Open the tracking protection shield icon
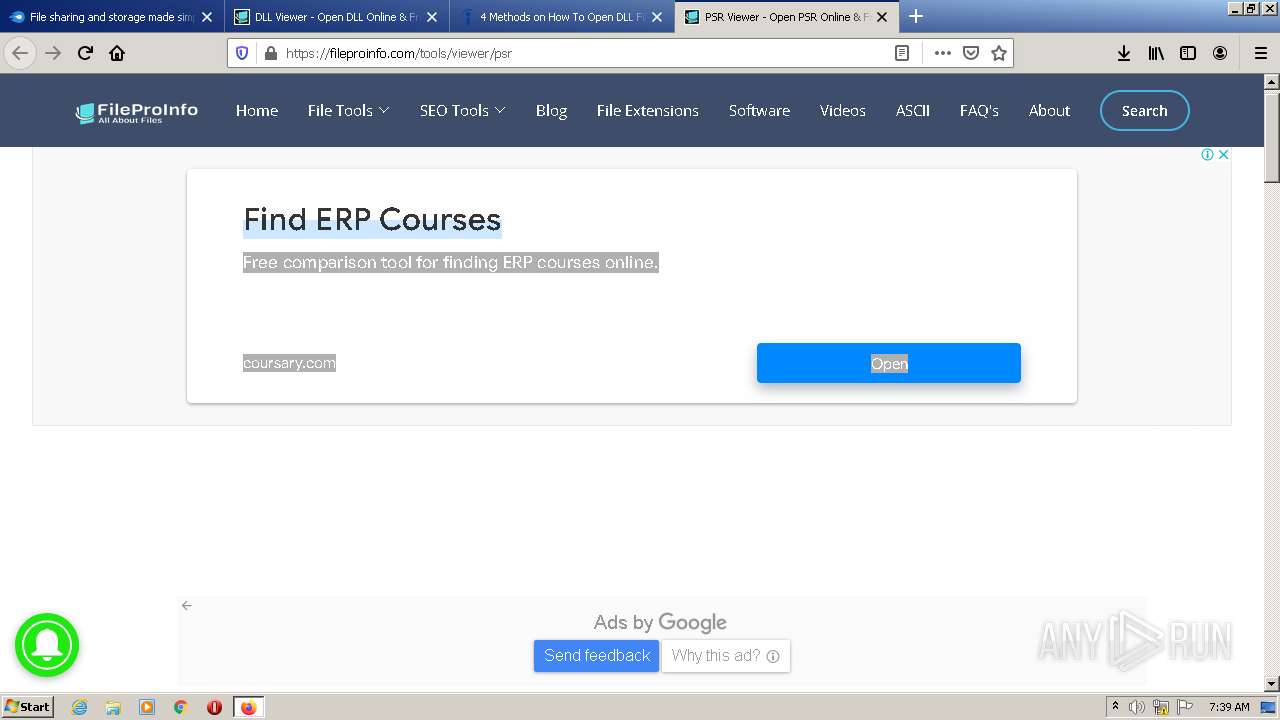1280x720 pixels. 242,53
